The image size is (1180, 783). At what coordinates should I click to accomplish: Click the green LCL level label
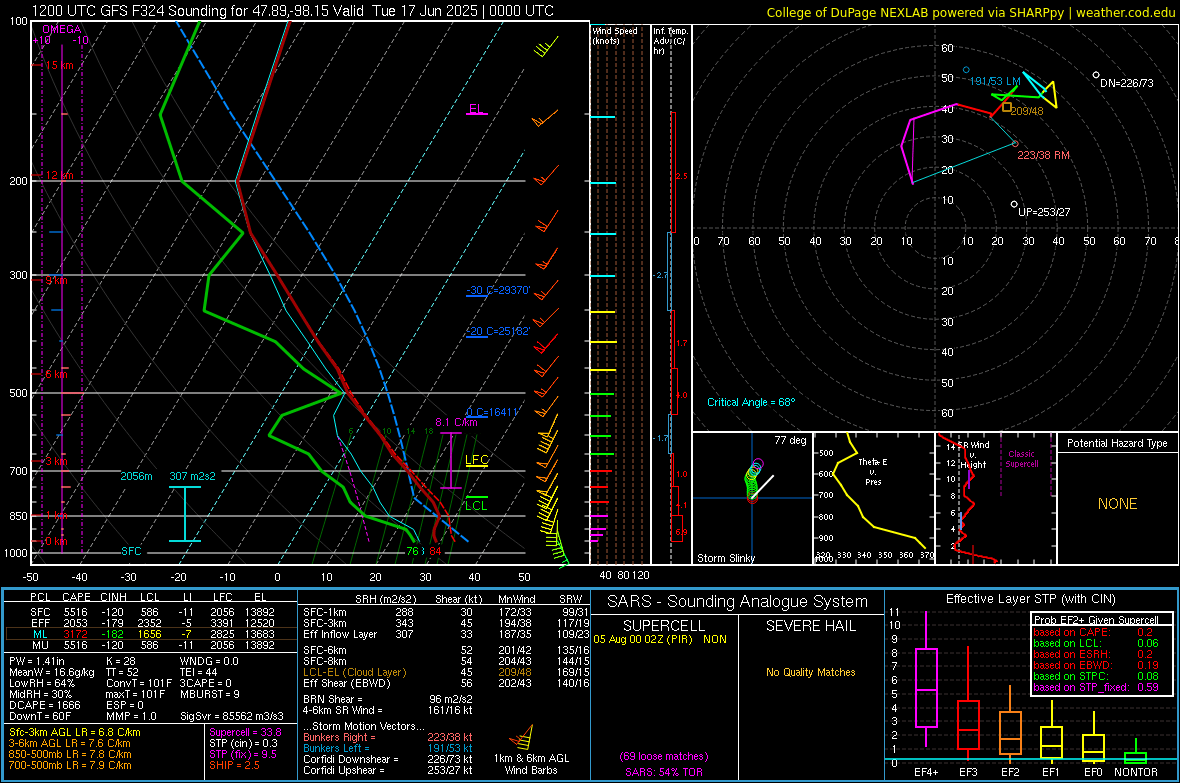tap(476, 505)
